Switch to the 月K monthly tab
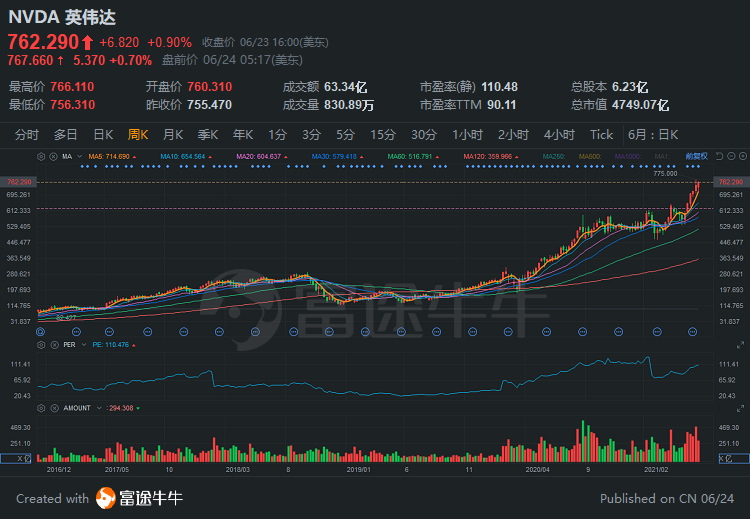This screenshot has width=750, height=519. (x=173, y=135)
